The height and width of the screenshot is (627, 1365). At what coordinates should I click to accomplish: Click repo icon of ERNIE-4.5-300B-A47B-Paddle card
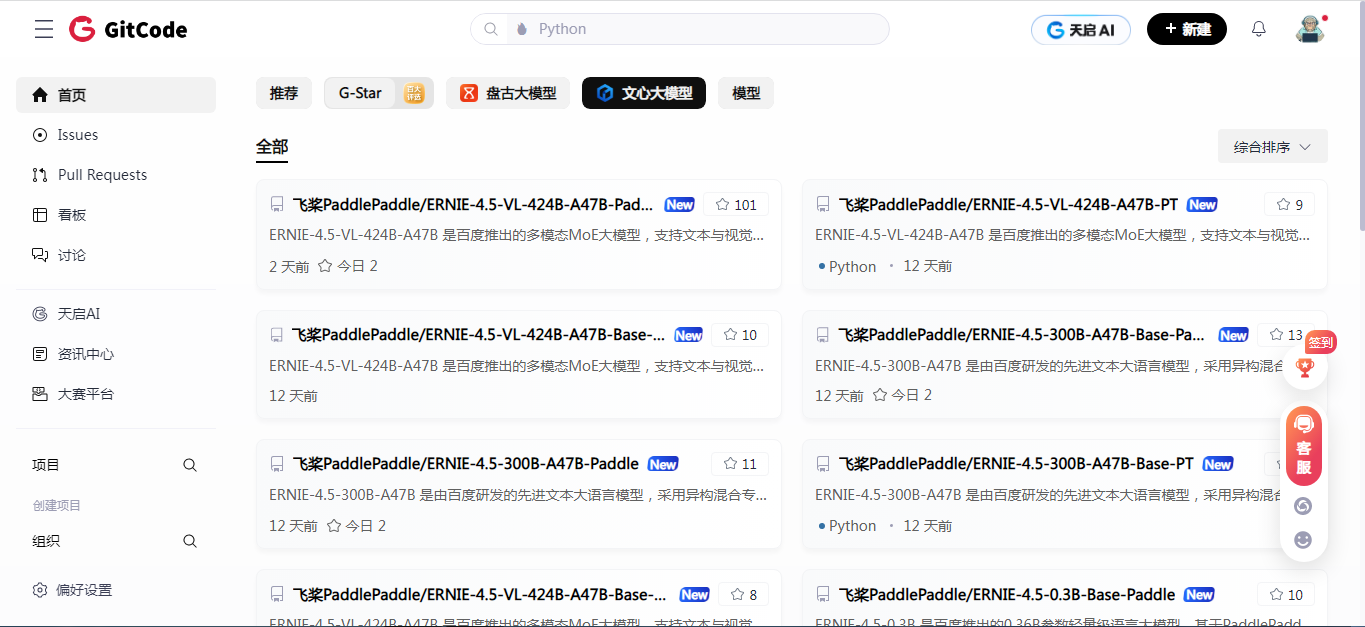(277, 464)
